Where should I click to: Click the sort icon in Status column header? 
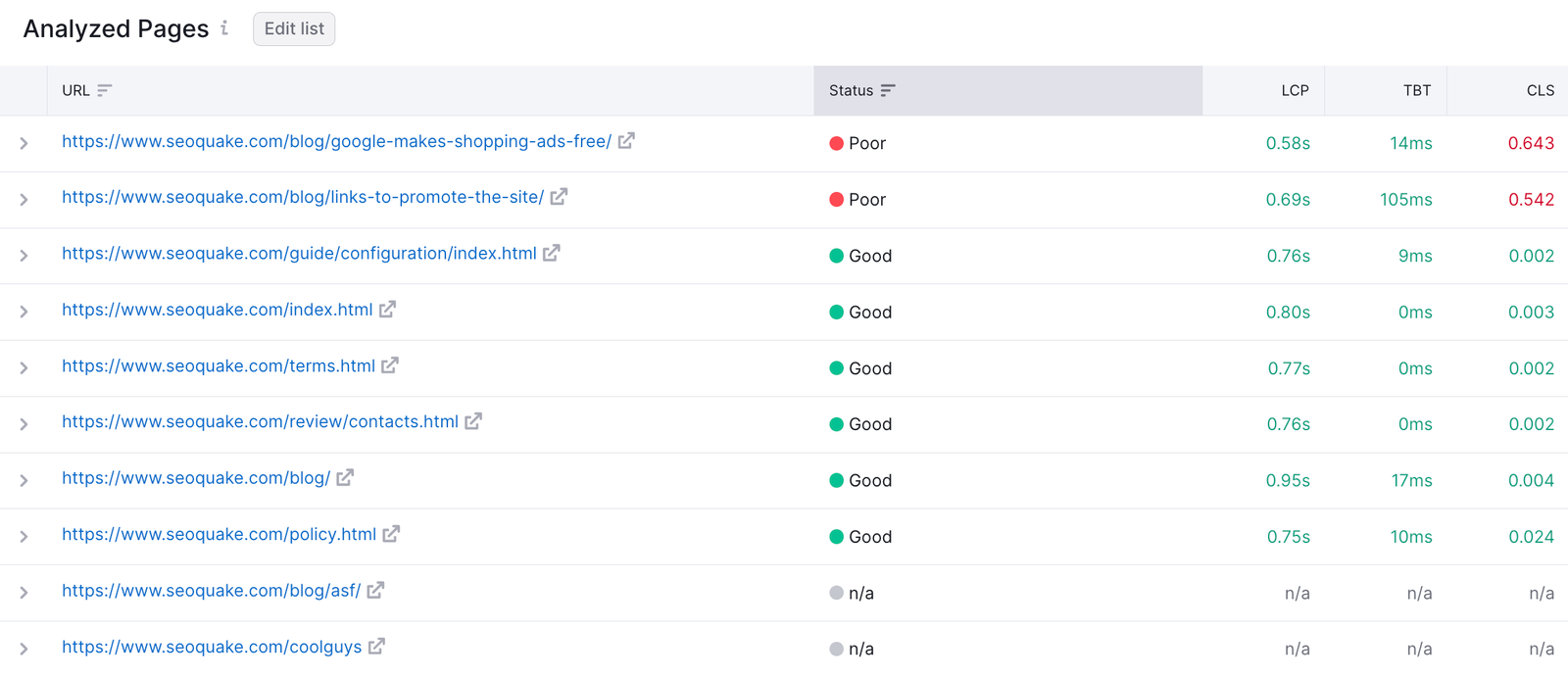(x=888, y=90)
